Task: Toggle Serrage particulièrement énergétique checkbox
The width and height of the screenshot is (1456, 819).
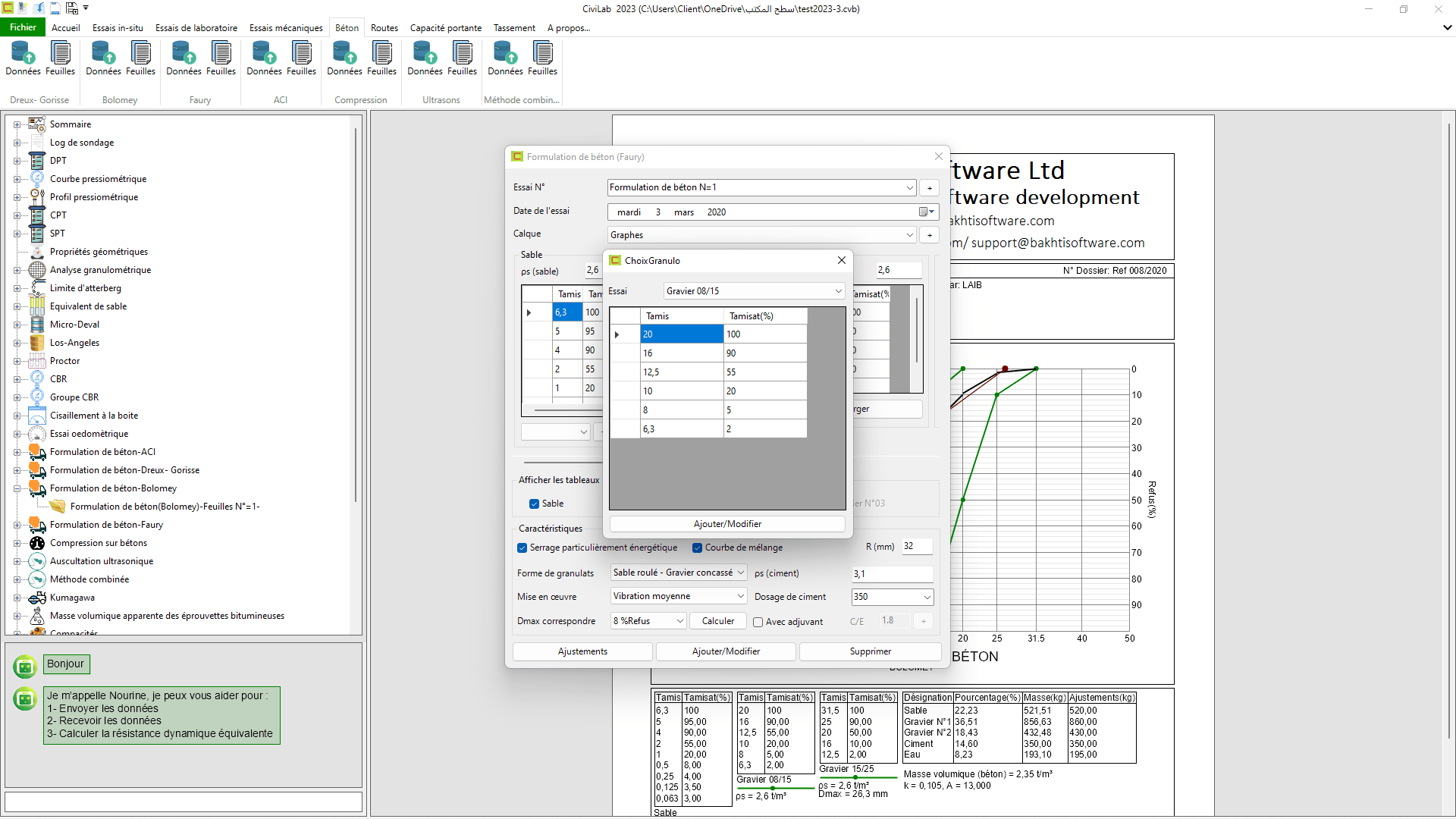Action: point(522,548)
